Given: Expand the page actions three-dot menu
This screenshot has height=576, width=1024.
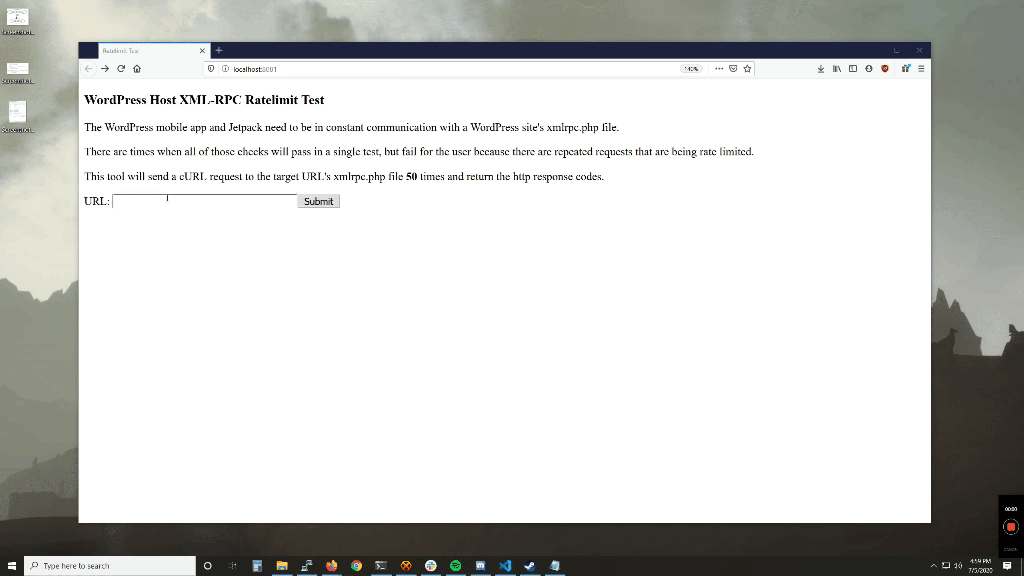Looking at the screenshot, I should (x=718, y=69).
